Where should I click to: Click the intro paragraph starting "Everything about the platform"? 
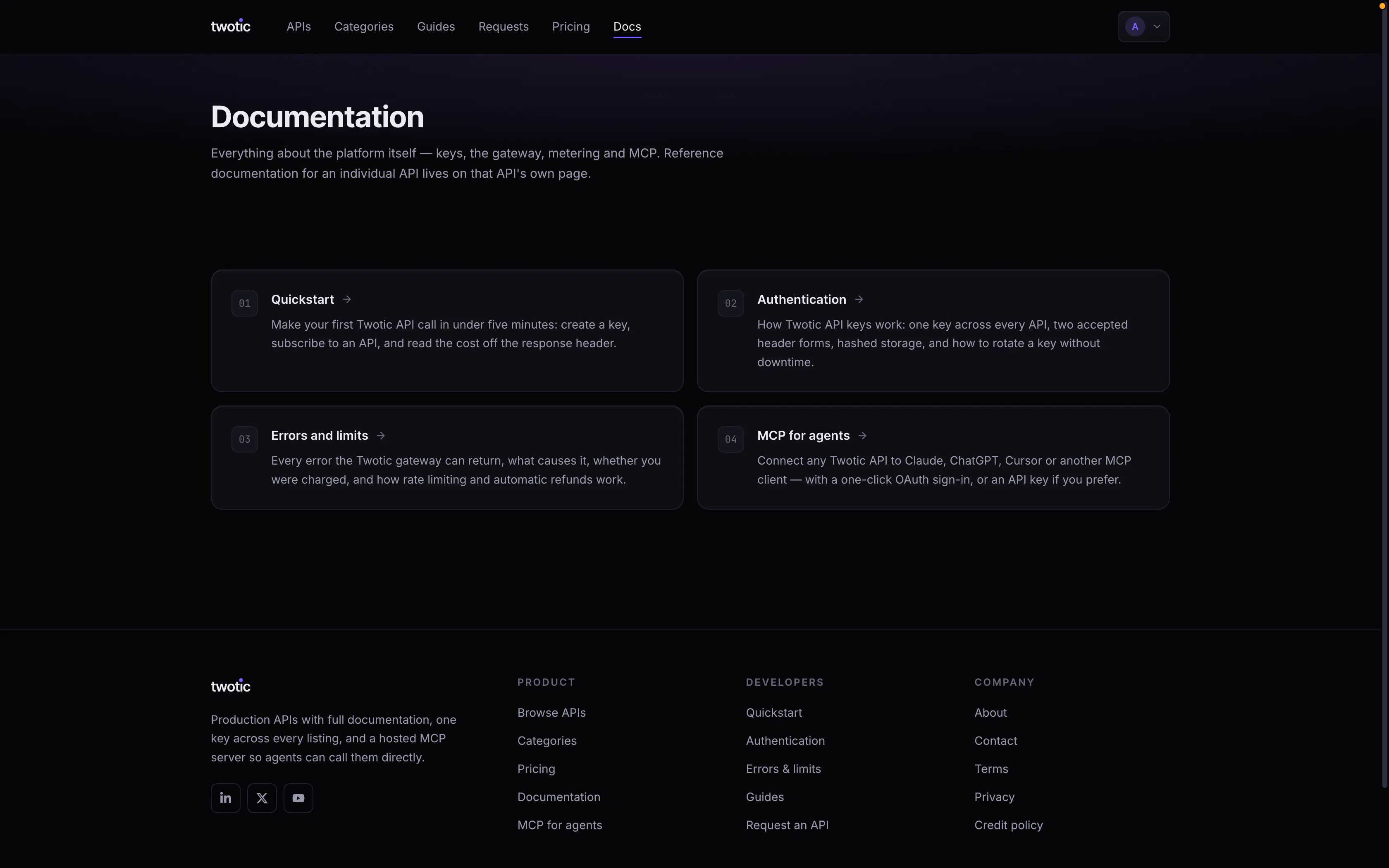(467, 163)
